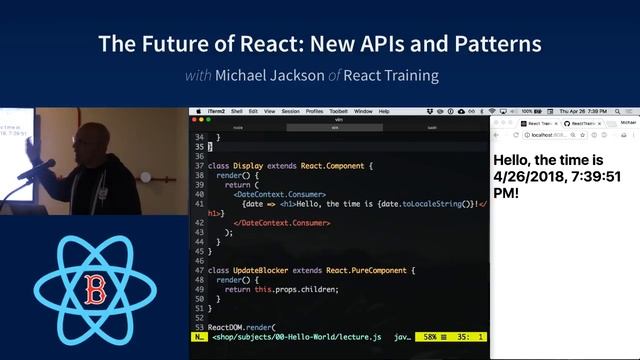This screenshot has height=360, width=640.
Task: Open the Toolbelt menu
Action: 338,111
